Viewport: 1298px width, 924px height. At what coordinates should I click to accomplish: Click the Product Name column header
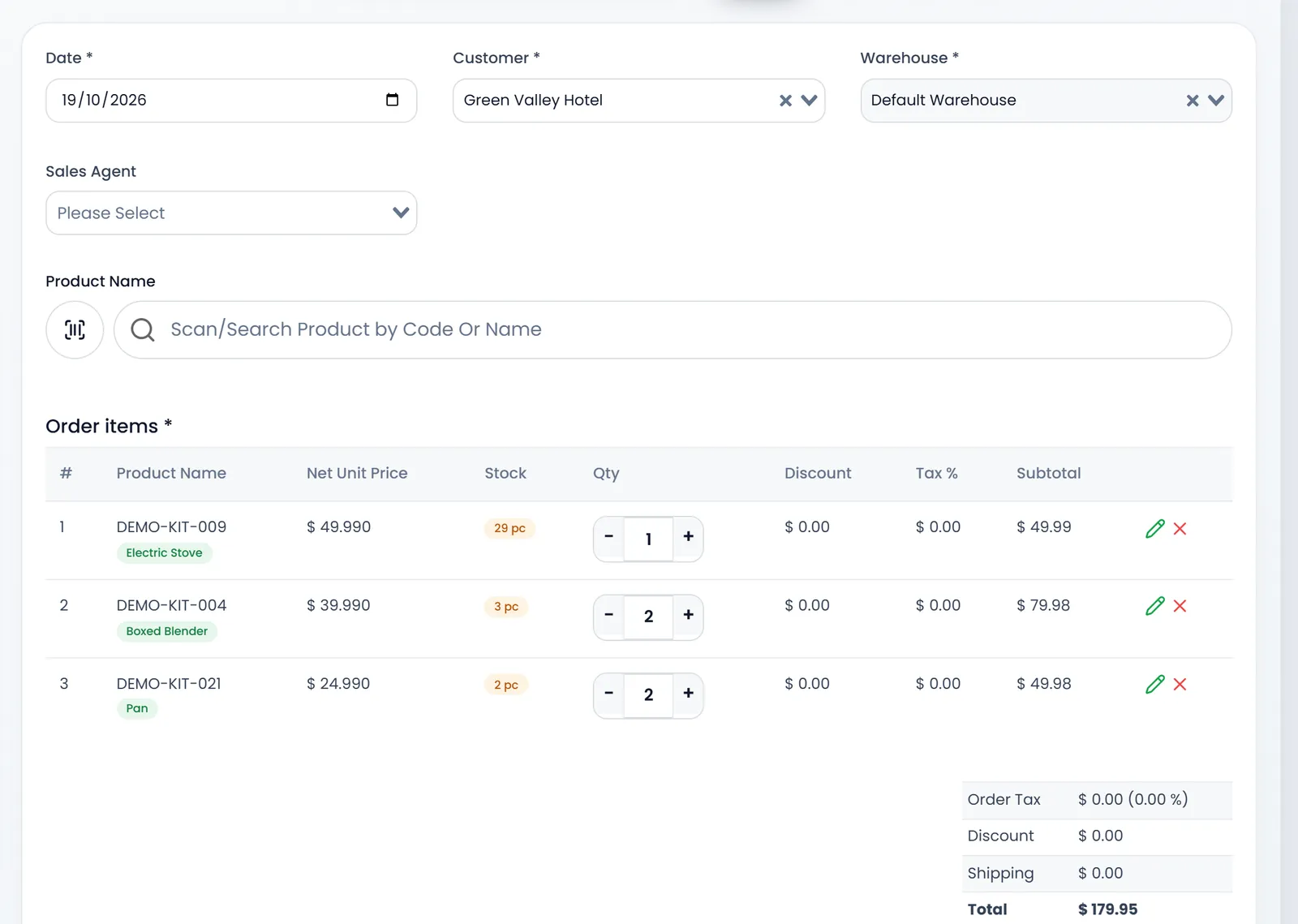[171, 473]
